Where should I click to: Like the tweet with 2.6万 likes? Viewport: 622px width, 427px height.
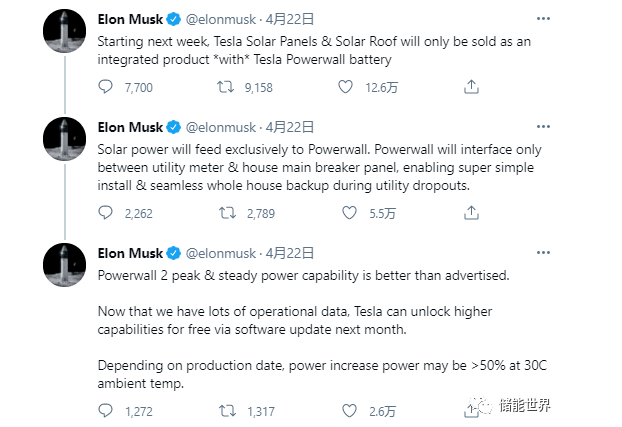pos(346,410)
